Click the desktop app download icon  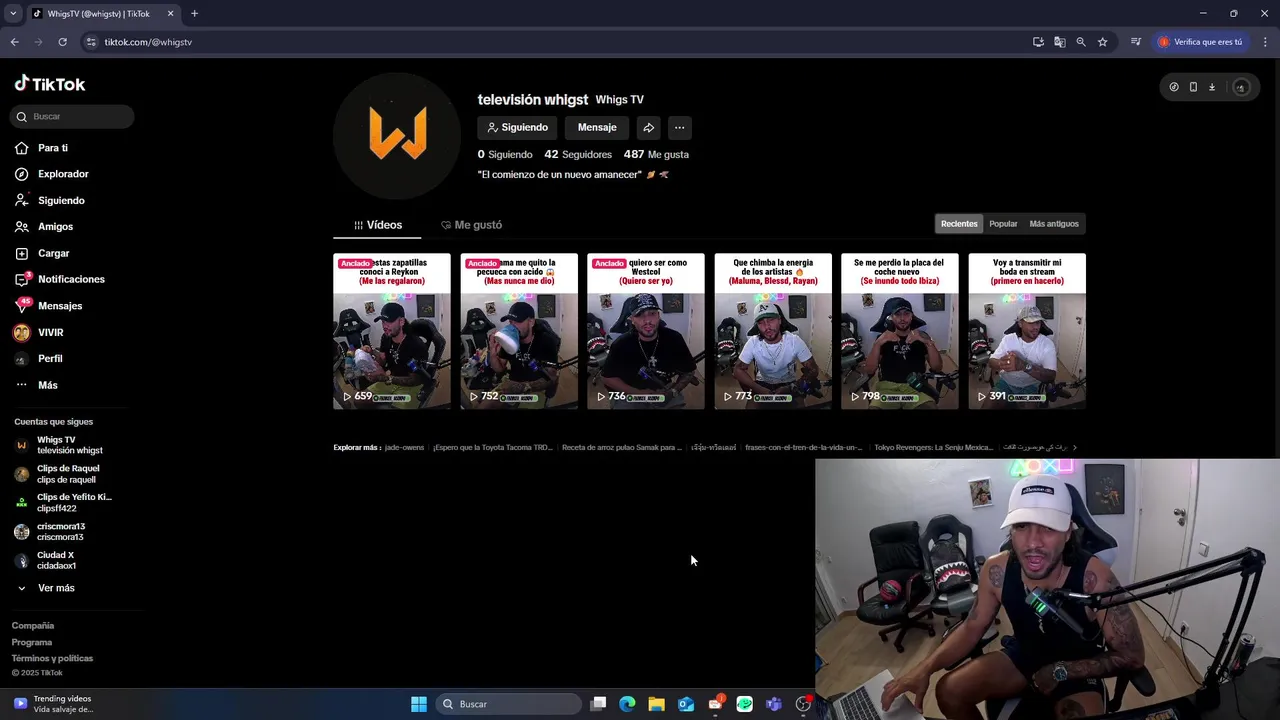pyautogui.click(x=1211, y=87)
